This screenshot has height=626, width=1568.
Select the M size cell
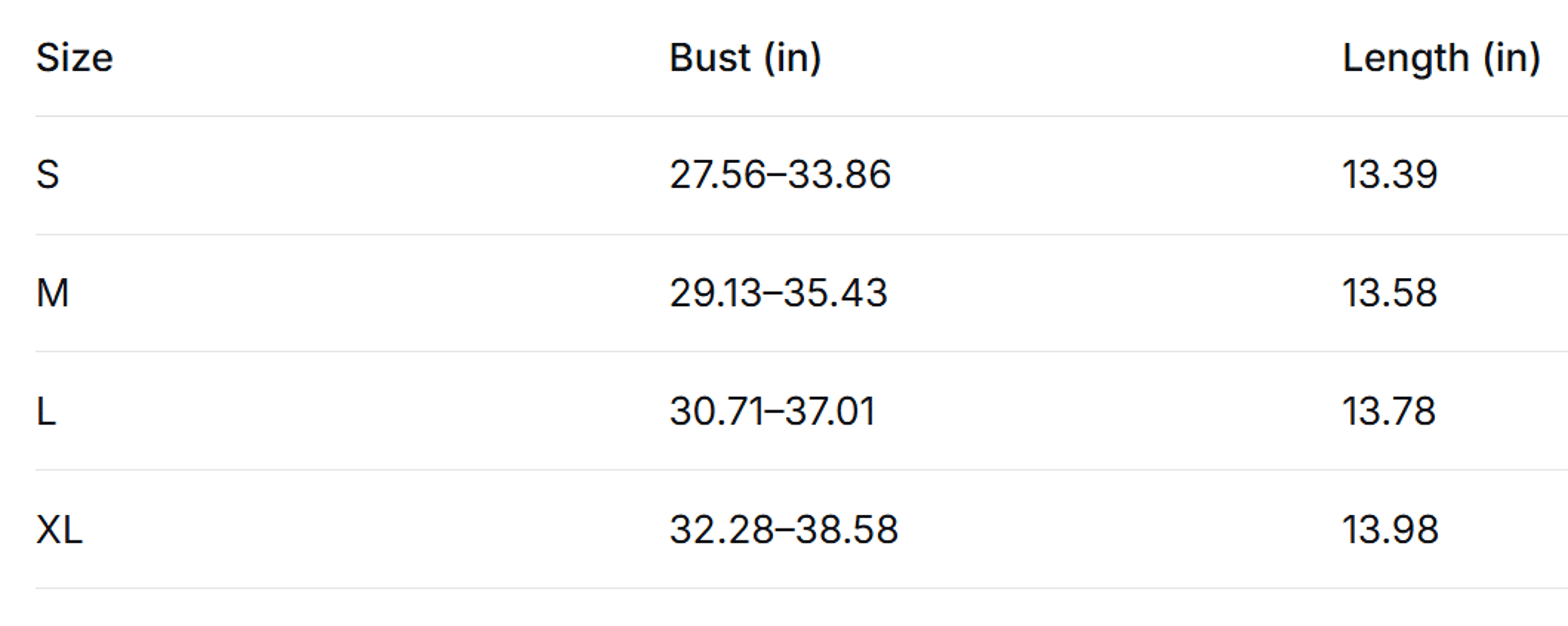[x=52, y=293]
